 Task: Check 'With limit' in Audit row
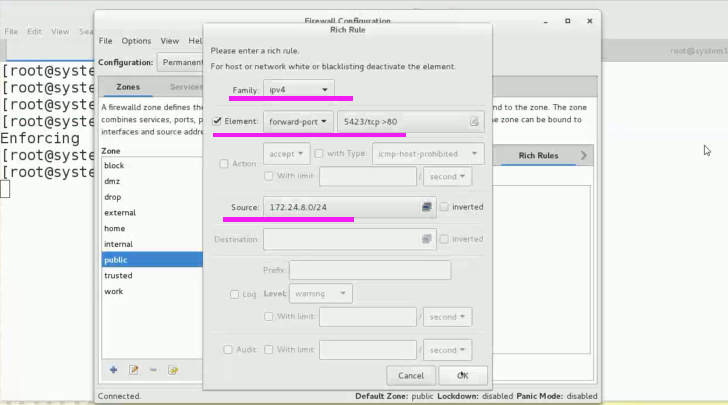click(268, 349)
